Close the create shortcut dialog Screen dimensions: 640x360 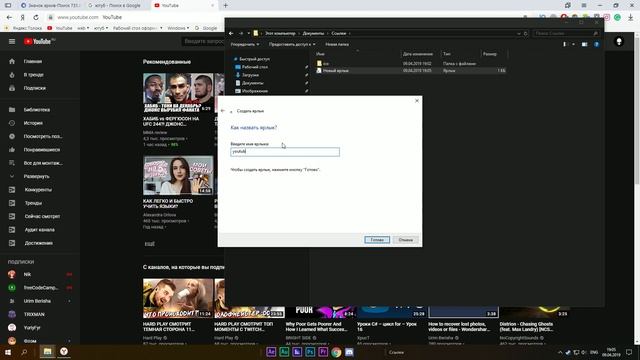click(x=417, y=100)
